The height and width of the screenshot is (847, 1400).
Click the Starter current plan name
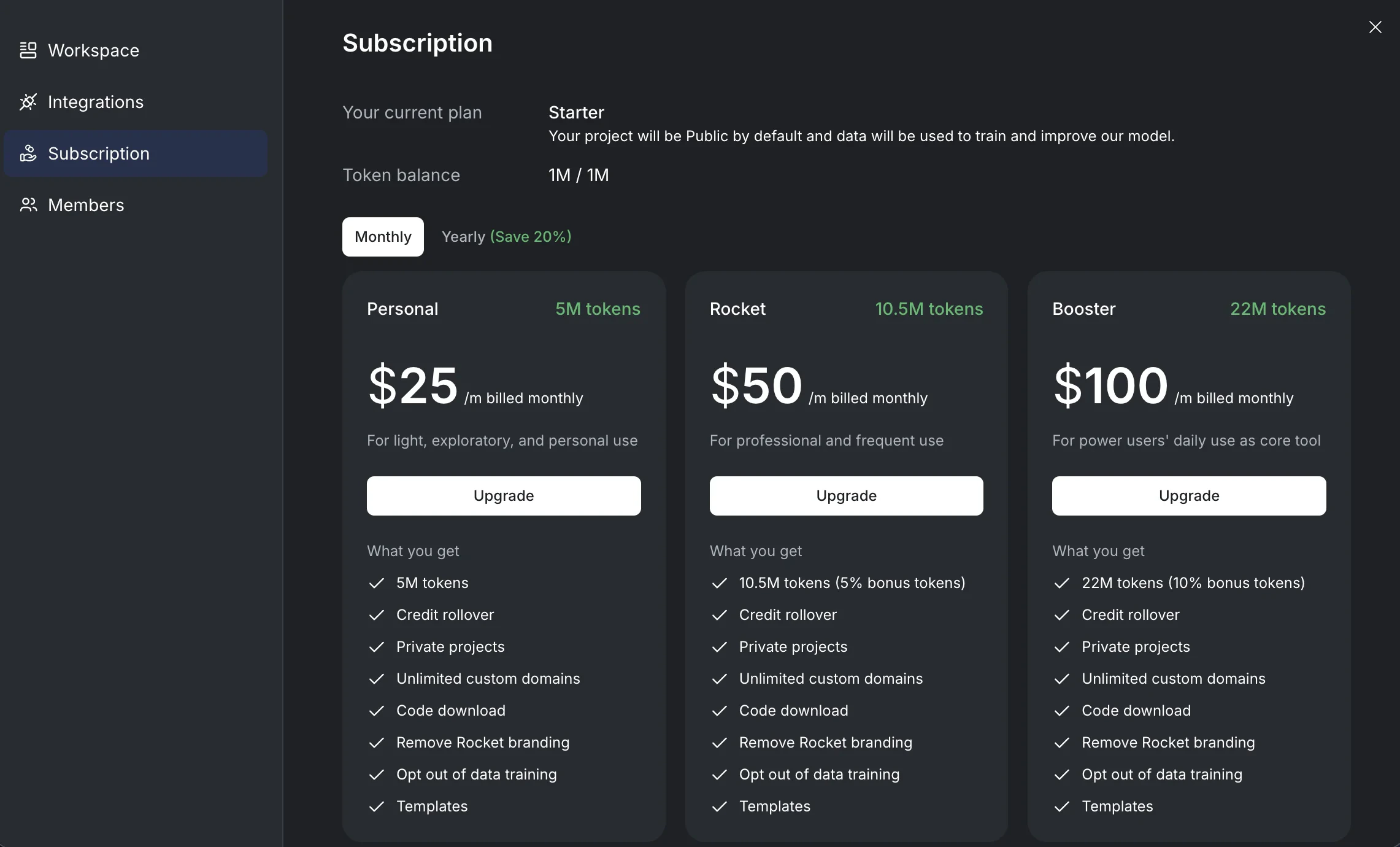pyautogui.click(x=576, y=112)
